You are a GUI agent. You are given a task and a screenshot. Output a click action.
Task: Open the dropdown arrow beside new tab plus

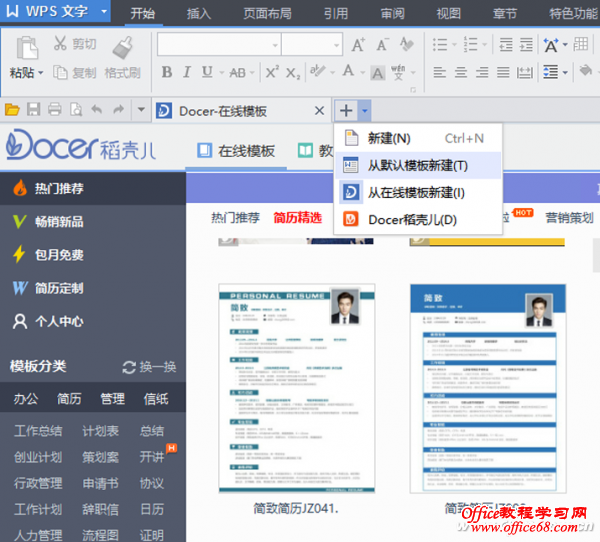[x=366, y=110]
